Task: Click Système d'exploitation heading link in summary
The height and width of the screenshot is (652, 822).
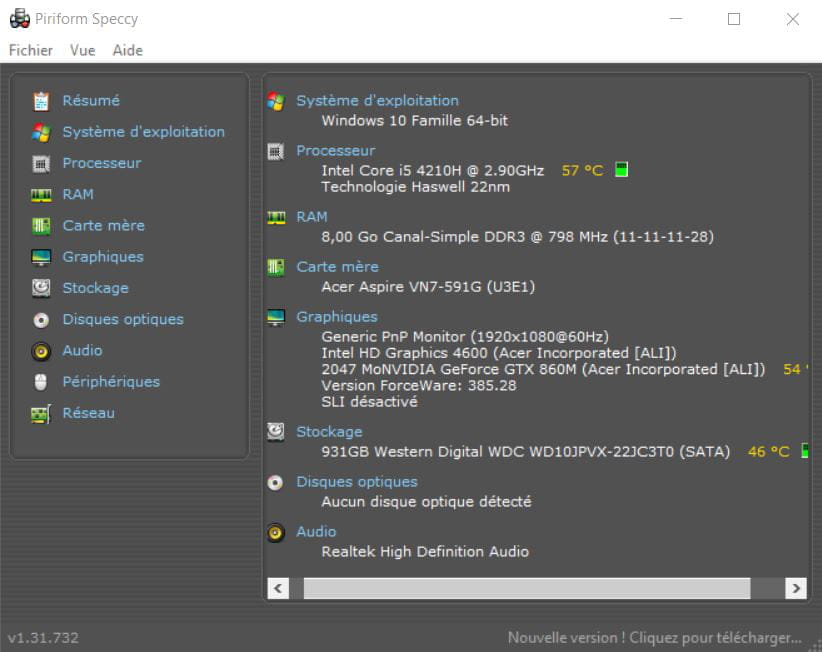Action: pyautogui.click(x=377, y=101)
